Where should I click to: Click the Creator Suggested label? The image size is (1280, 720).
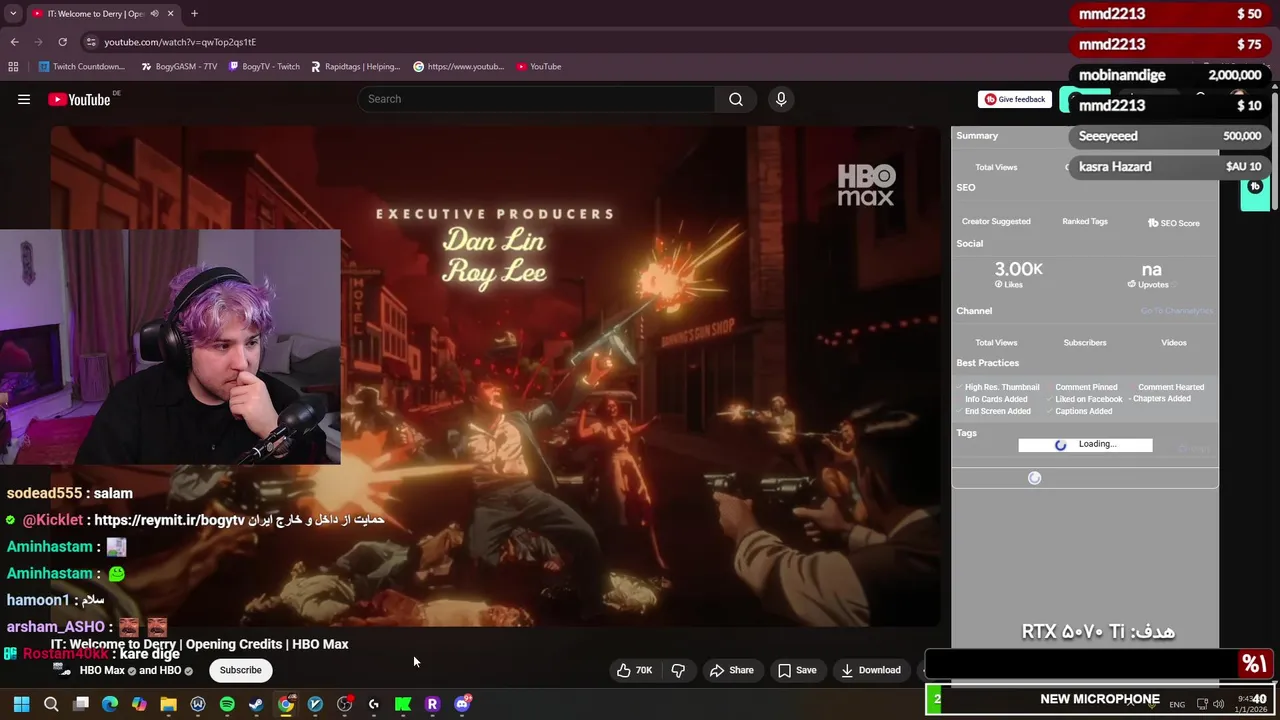996,221
